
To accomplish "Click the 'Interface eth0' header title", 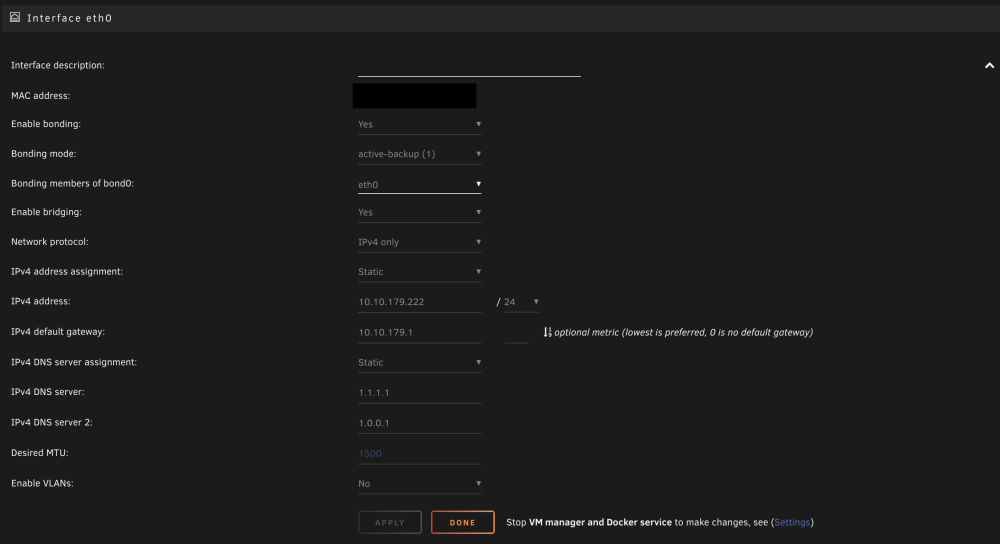I will tap(70, 18).
